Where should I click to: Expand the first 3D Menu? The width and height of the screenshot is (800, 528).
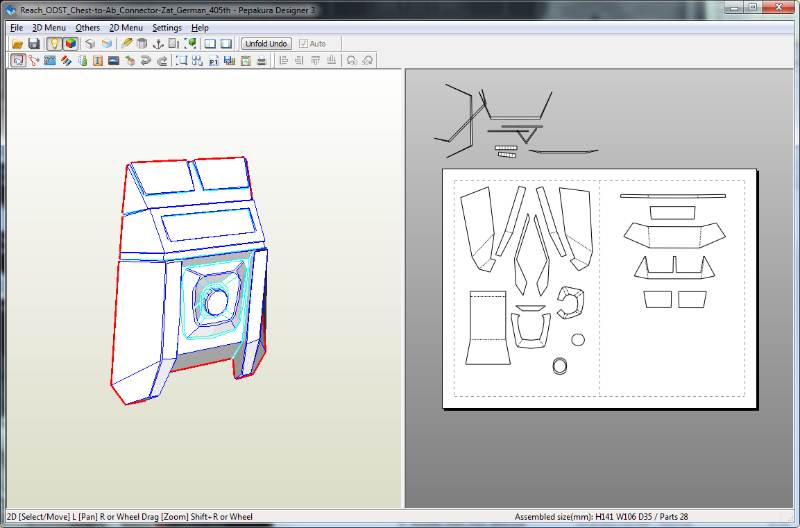[49, 28]
